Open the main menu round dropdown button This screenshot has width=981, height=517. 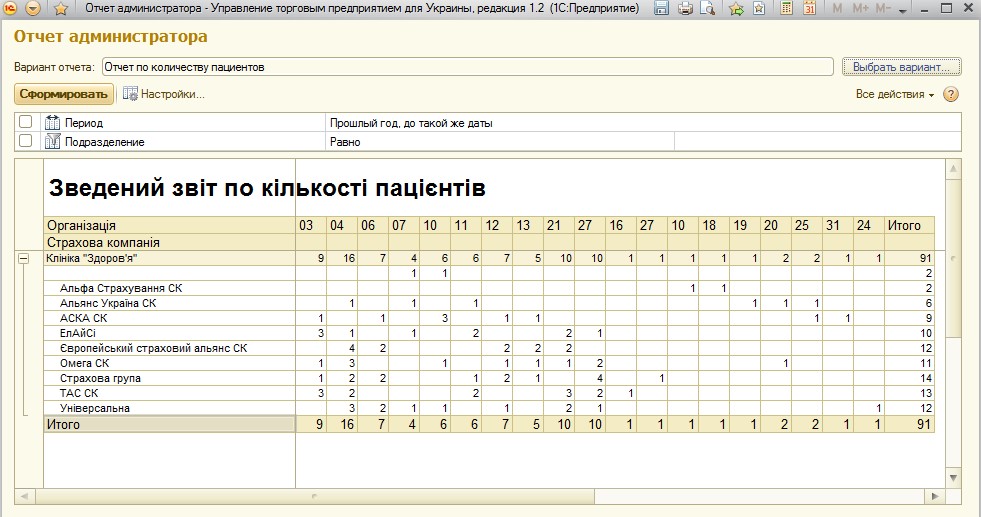pyautogui.click(x=34, y=8)
